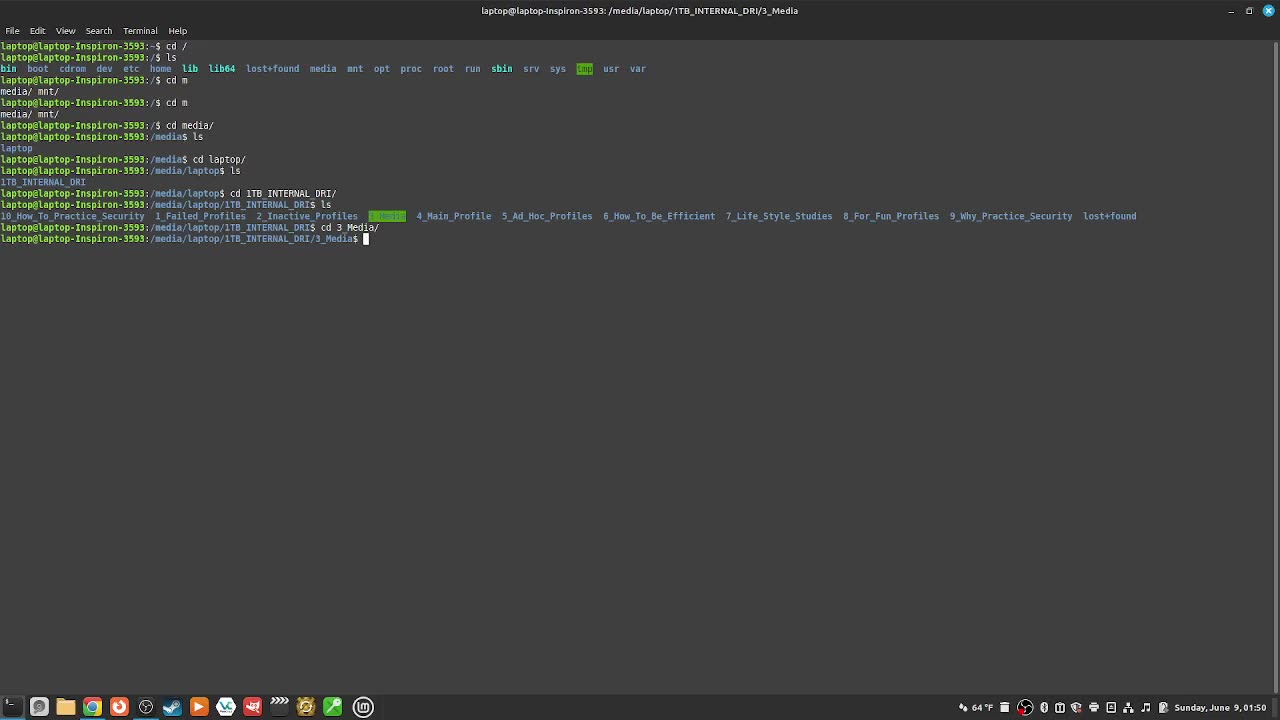Open the Linux Mint logo launcher
The height and width of the screenshot is (720, 1280).
[x=363, y=707]
